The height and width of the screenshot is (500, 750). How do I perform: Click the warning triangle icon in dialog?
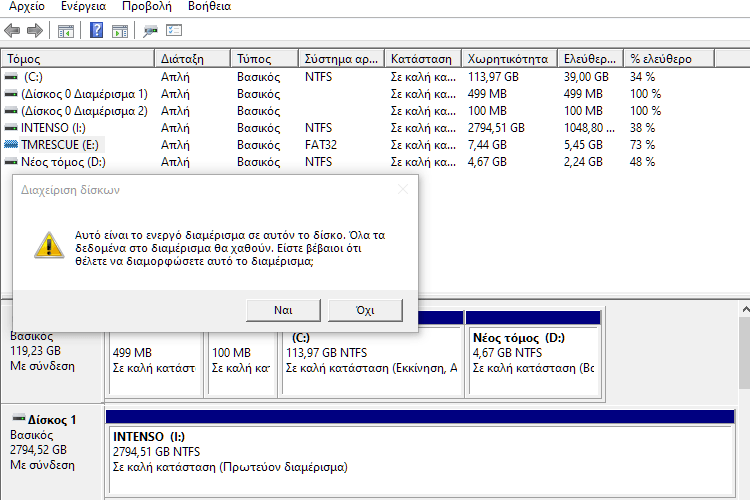[49, 245]
